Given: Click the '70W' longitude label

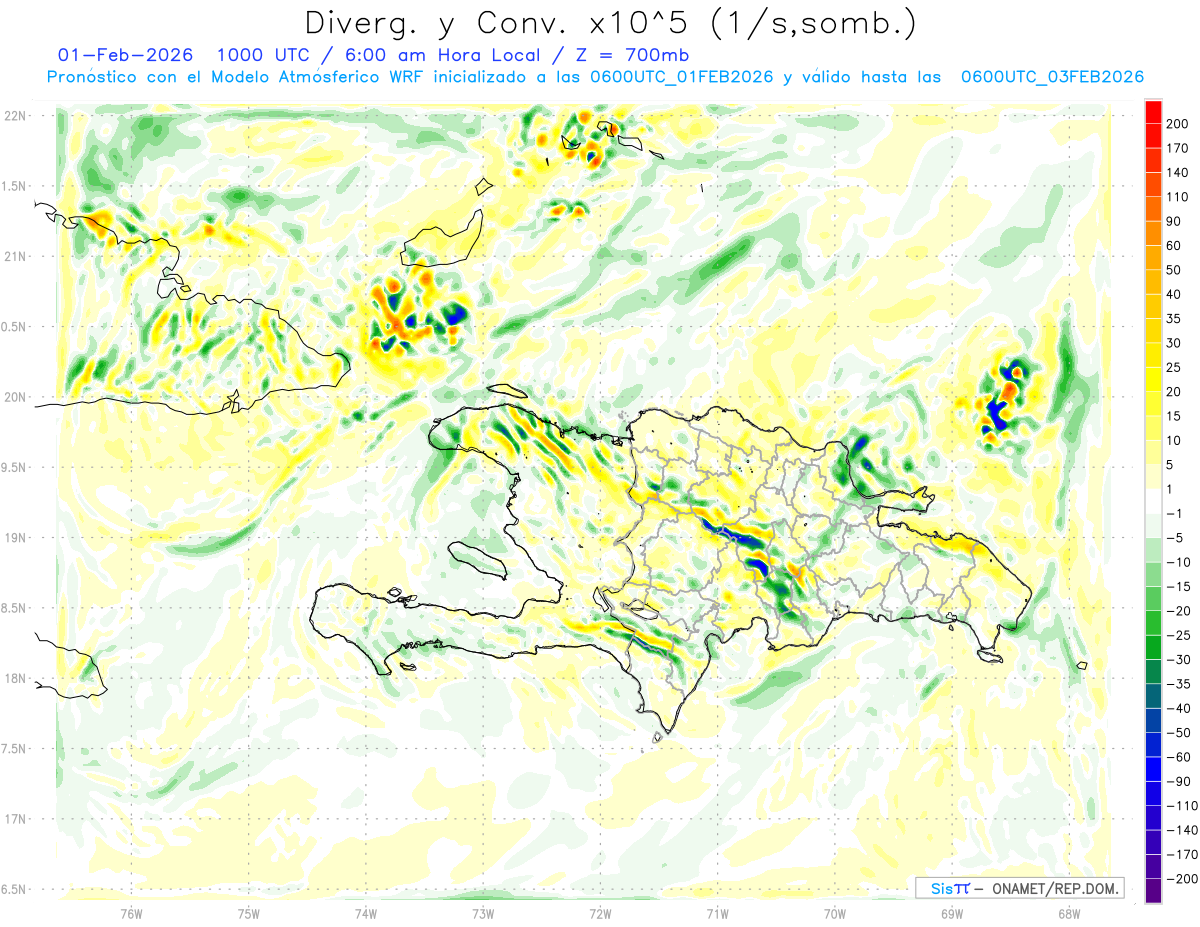Looking at the screenshot, I should 835,913.
